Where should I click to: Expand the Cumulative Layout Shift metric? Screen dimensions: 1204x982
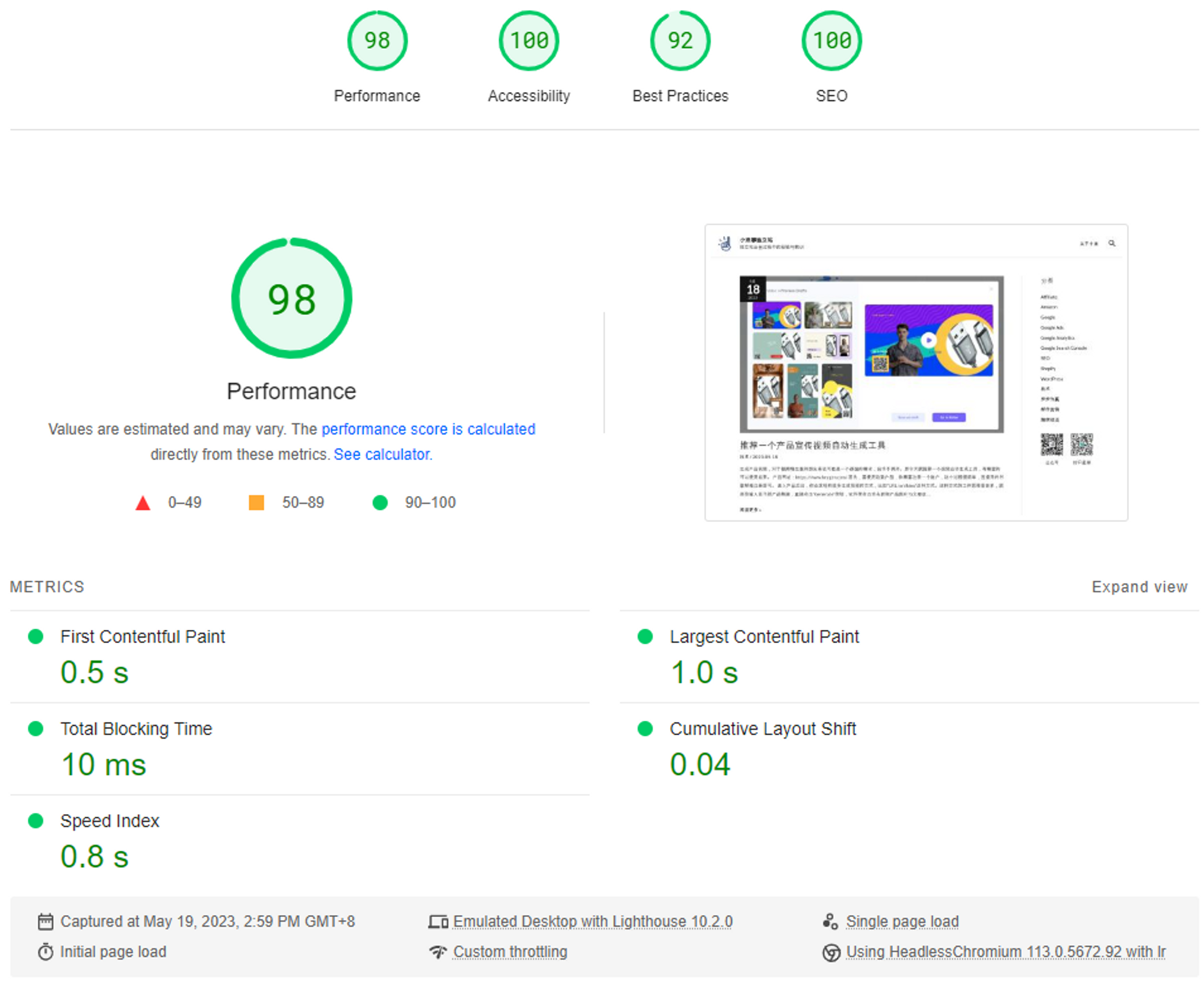tap(762, 729)
